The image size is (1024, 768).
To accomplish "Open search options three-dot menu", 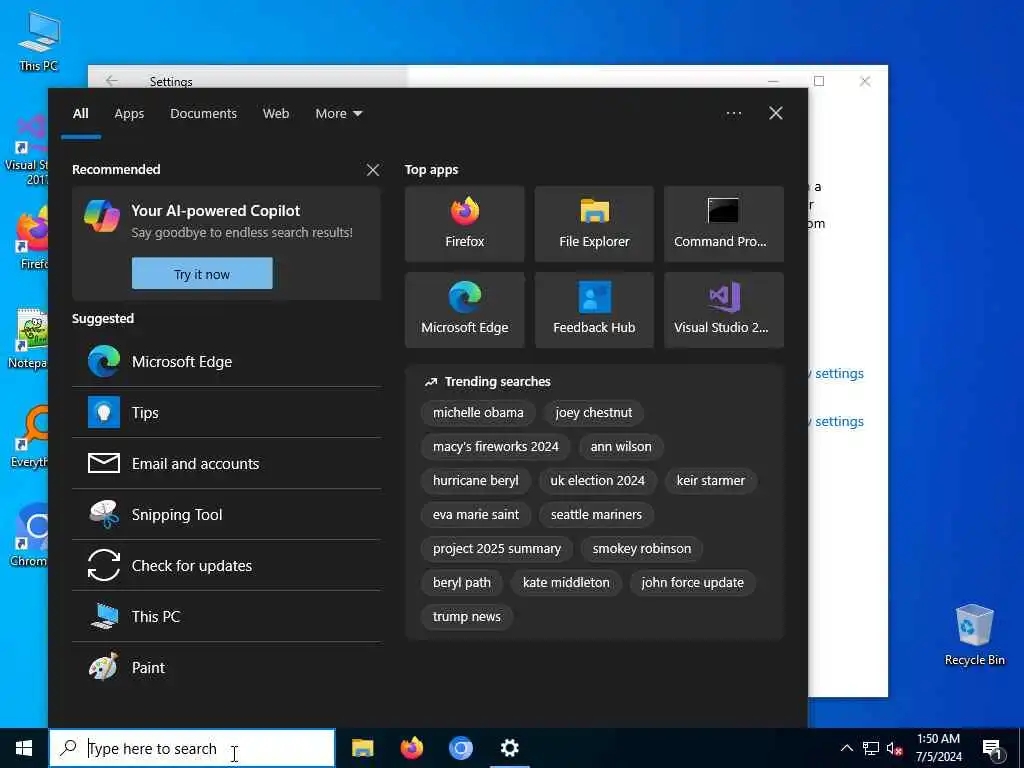I will (733, 114).
